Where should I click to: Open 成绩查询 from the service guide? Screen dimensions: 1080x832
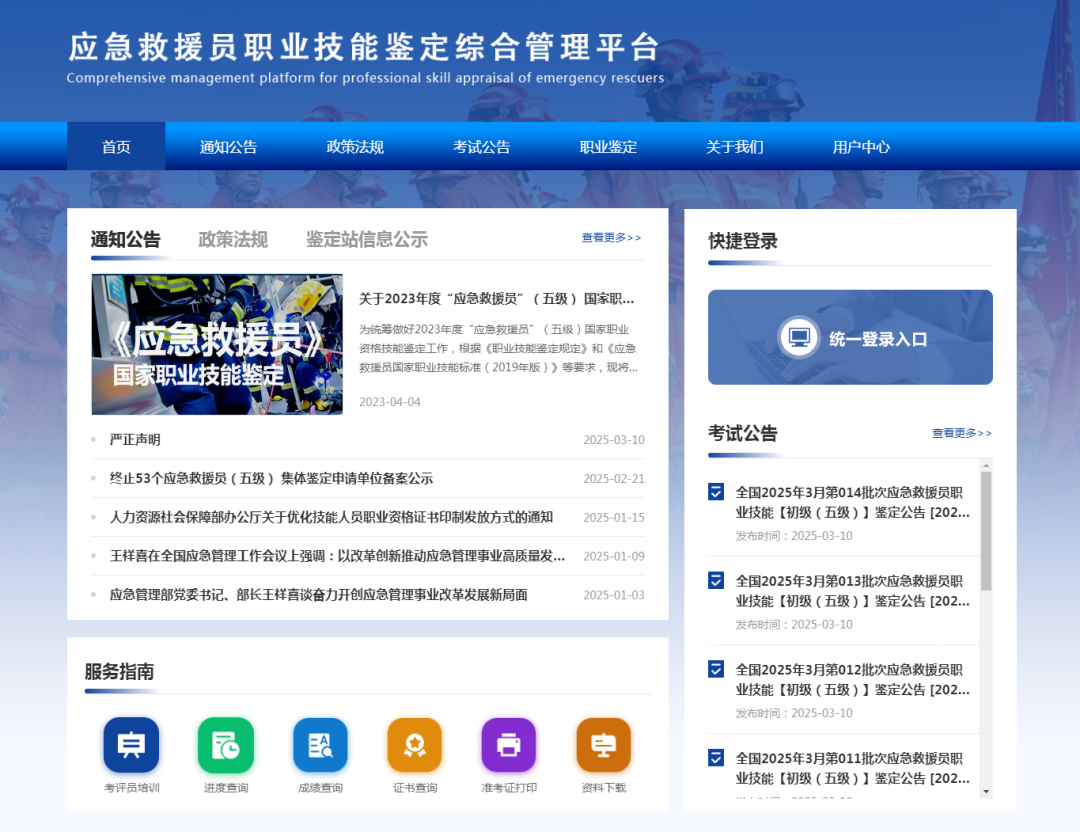pyautogui.click(x=319, y=744)
